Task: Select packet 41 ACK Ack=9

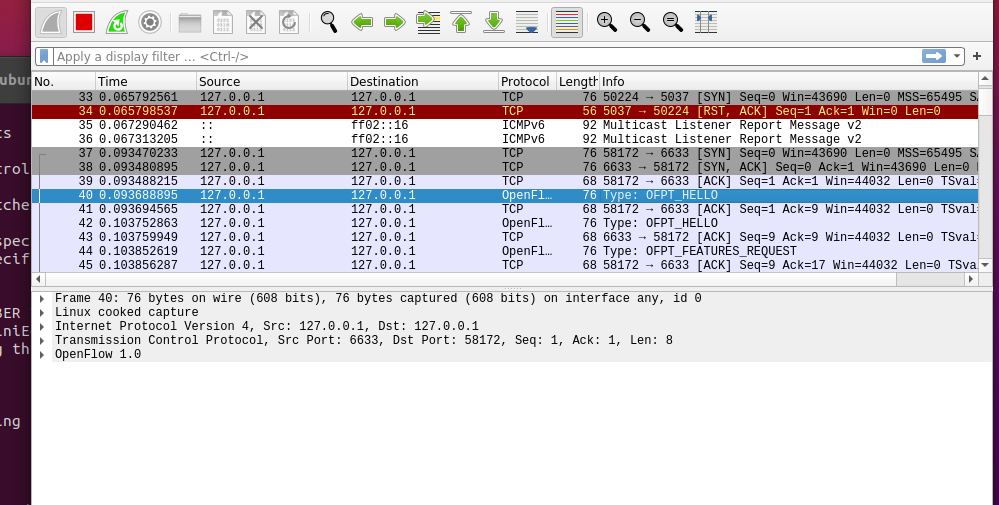Action: [505, 210]
